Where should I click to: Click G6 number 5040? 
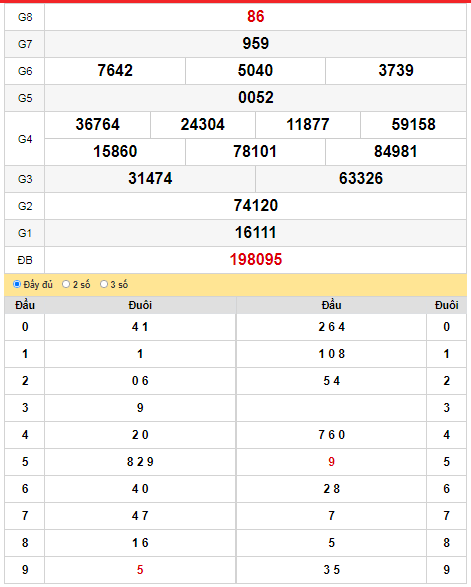pos(255,70)
